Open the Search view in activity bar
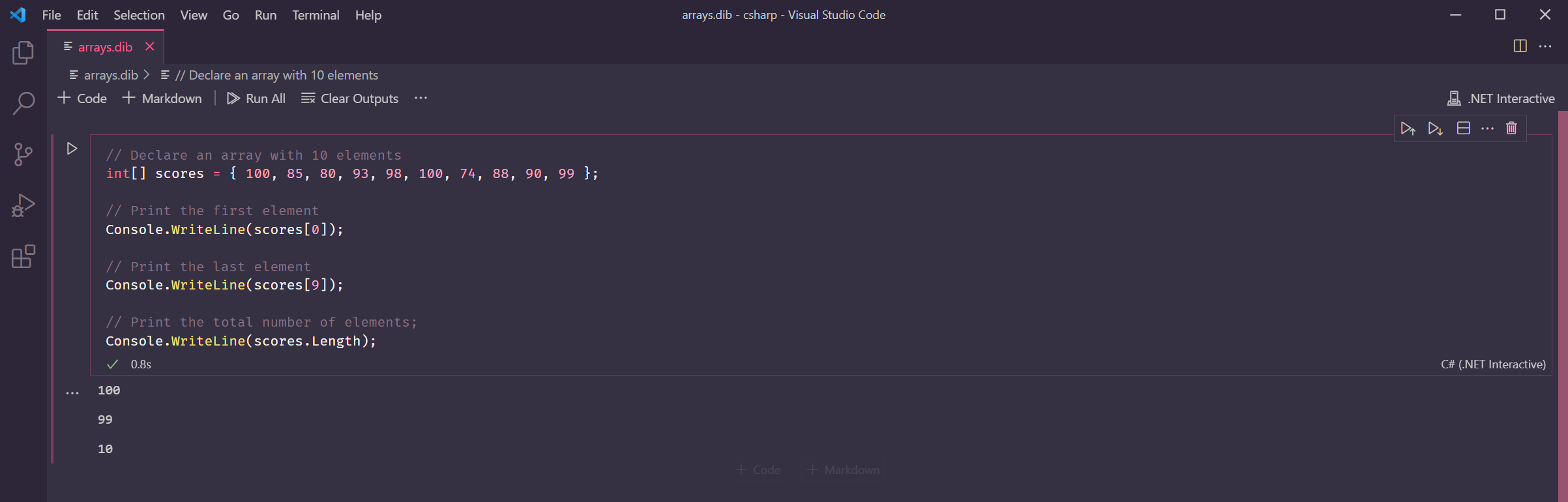 [23, 104]
